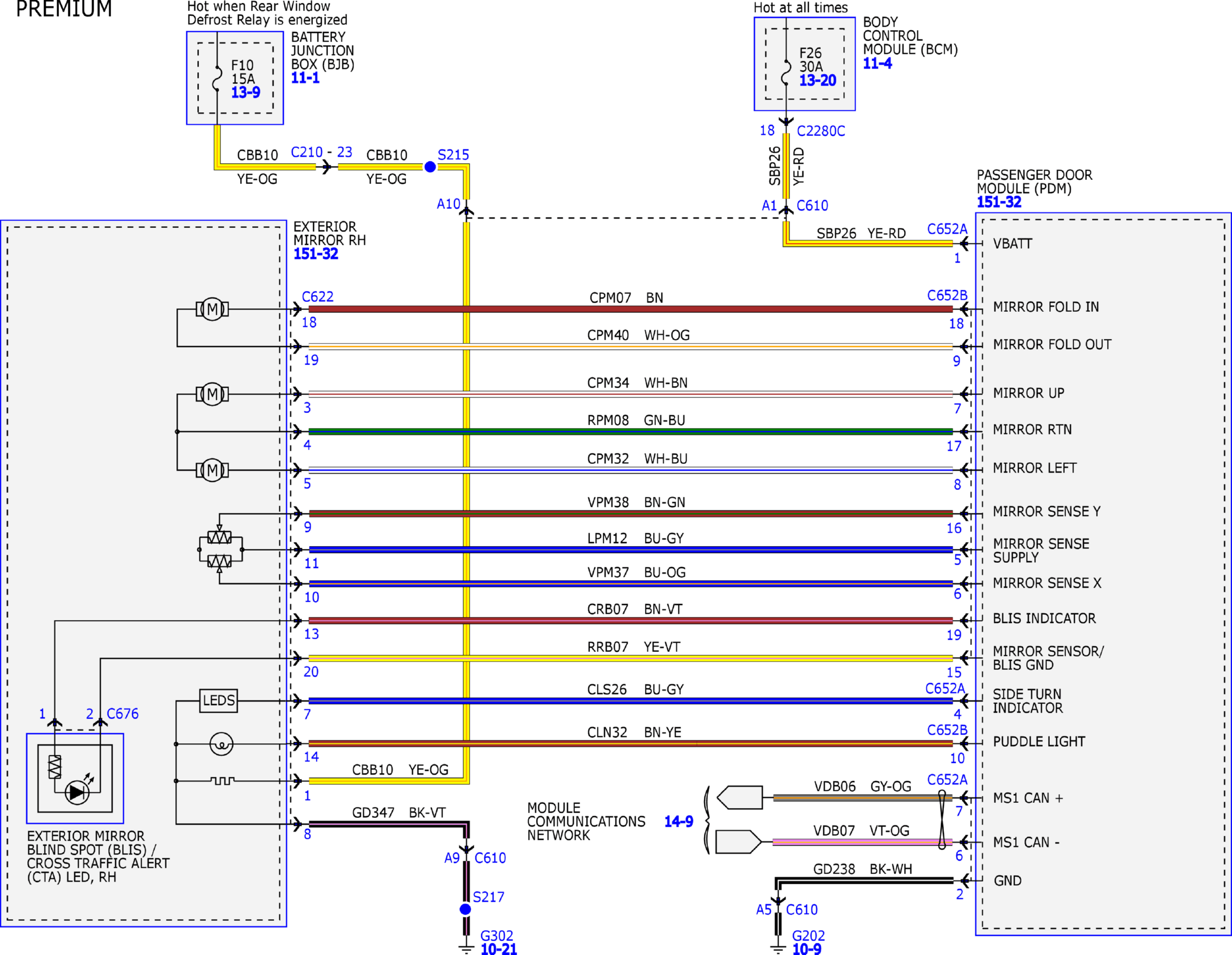Open page link 13-20 under fuse F26
The width and height of the screenshot is (1232, 955).
(817, 80)
